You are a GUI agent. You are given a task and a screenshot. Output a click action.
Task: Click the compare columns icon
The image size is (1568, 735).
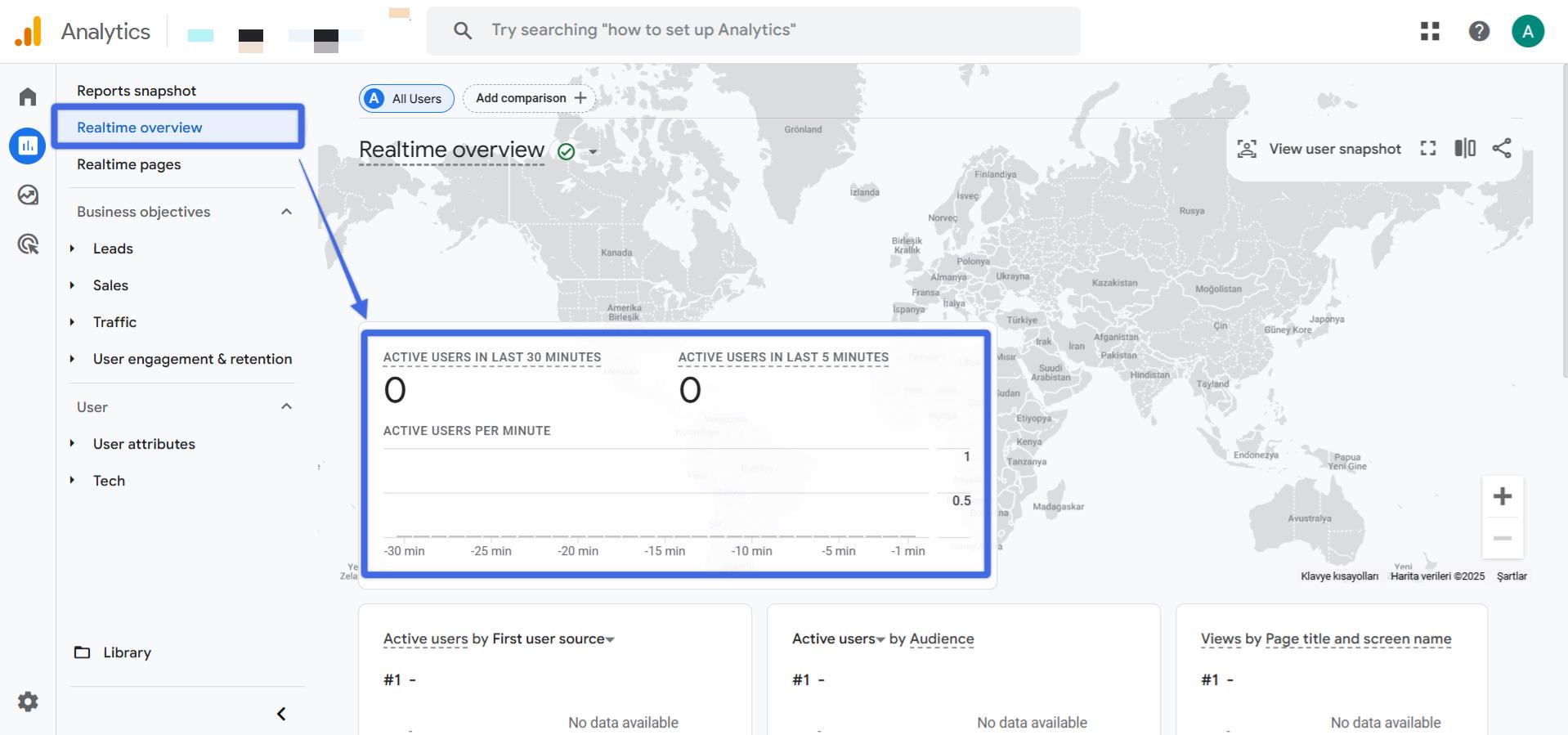click(x=1465, y=148)
